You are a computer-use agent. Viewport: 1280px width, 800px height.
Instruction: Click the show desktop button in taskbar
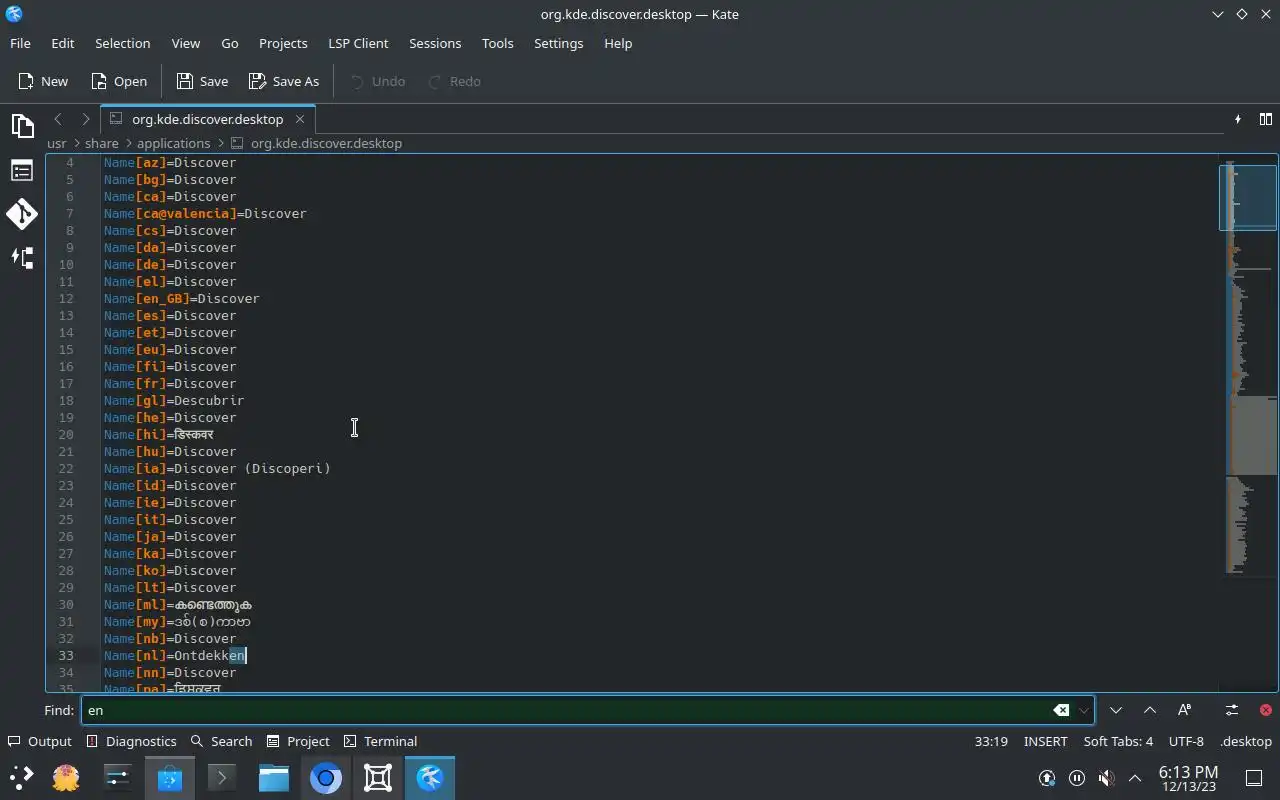(1254, 778)
